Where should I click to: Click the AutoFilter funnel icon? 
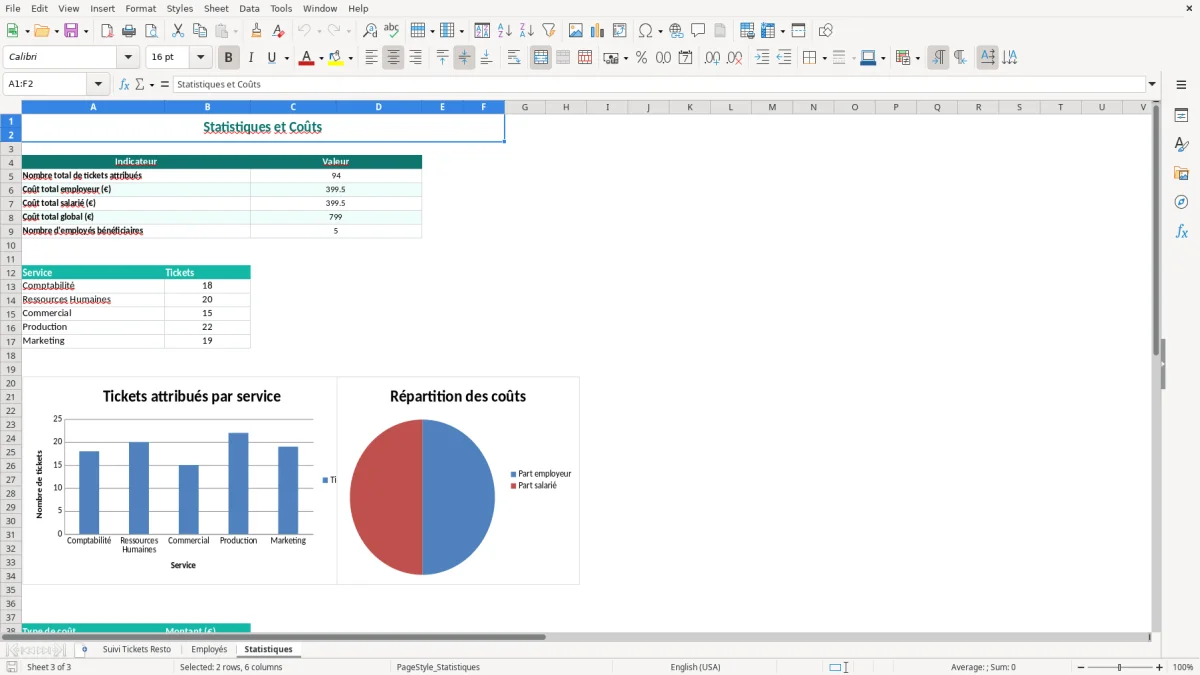point(549,31)
